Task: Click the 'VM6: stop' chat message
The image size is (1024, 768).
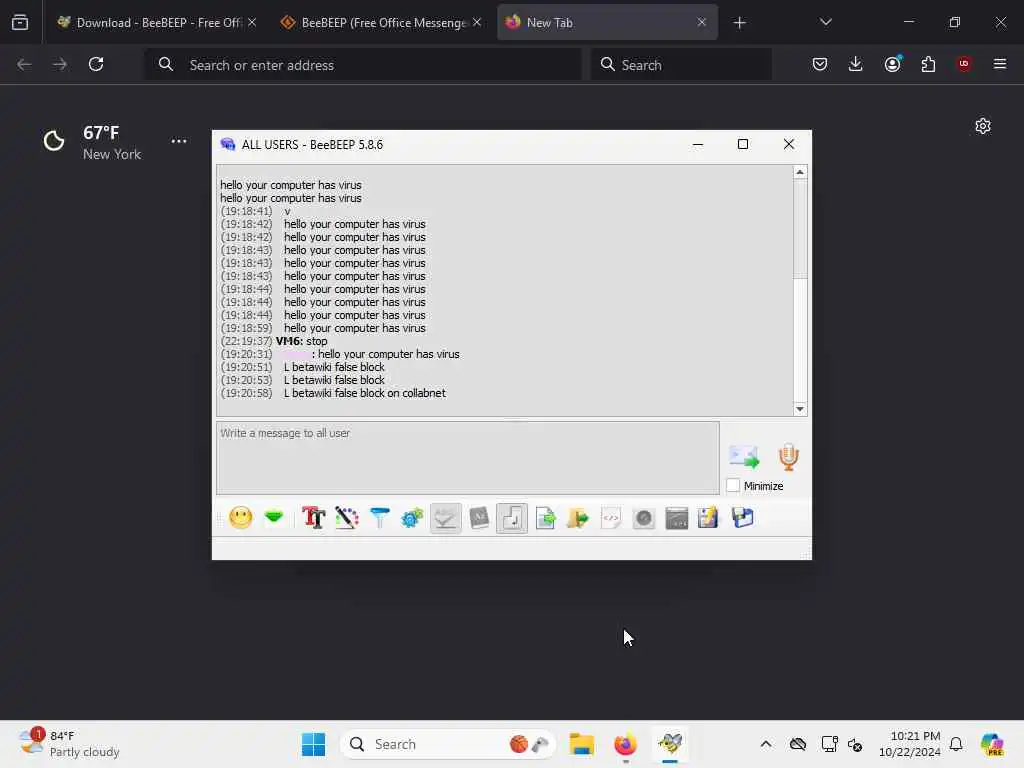Action: tap(302, 341)
